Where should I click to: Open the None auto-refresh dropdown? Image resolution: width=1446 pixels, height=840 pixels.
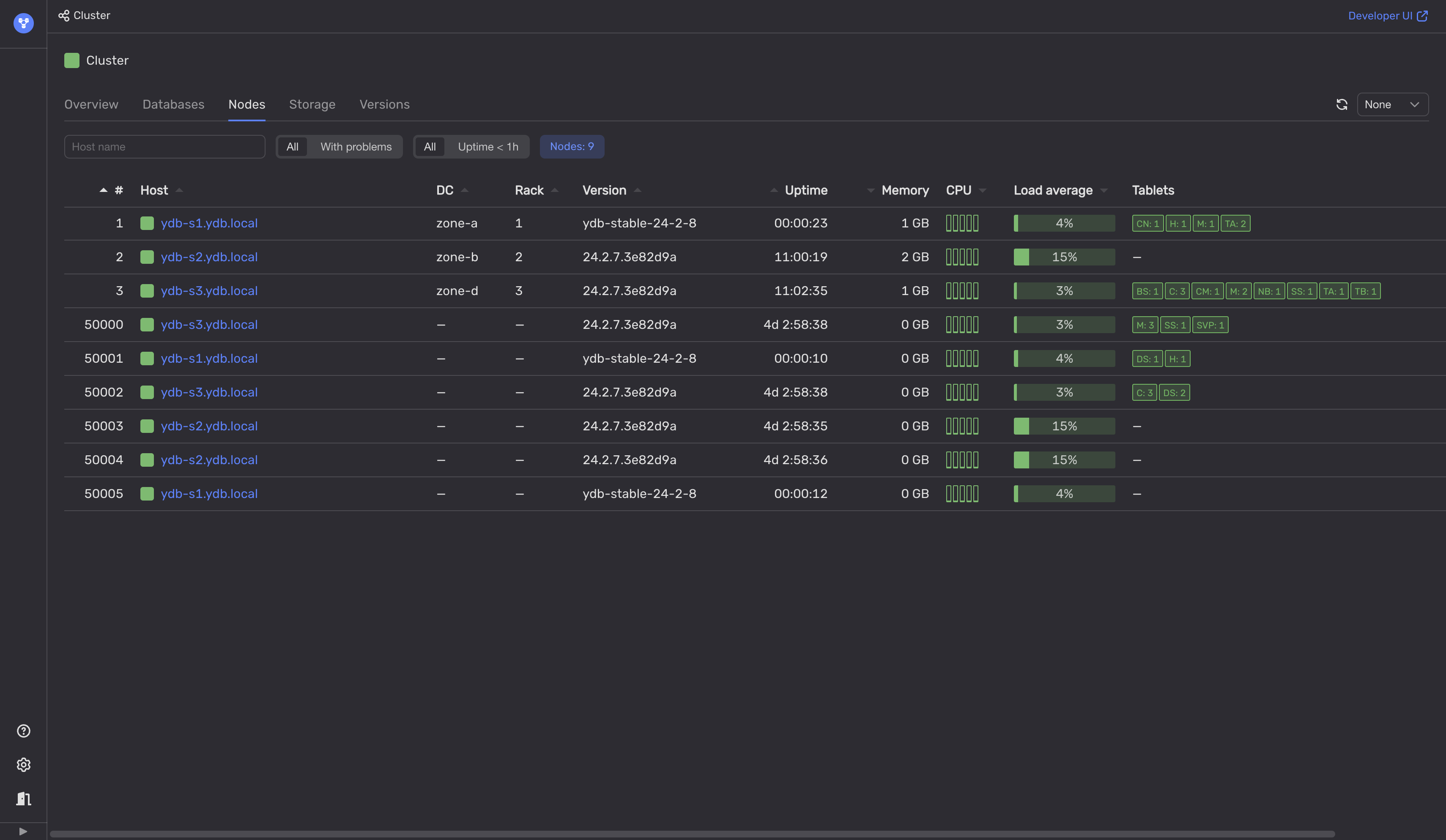tap(1392, 104)
